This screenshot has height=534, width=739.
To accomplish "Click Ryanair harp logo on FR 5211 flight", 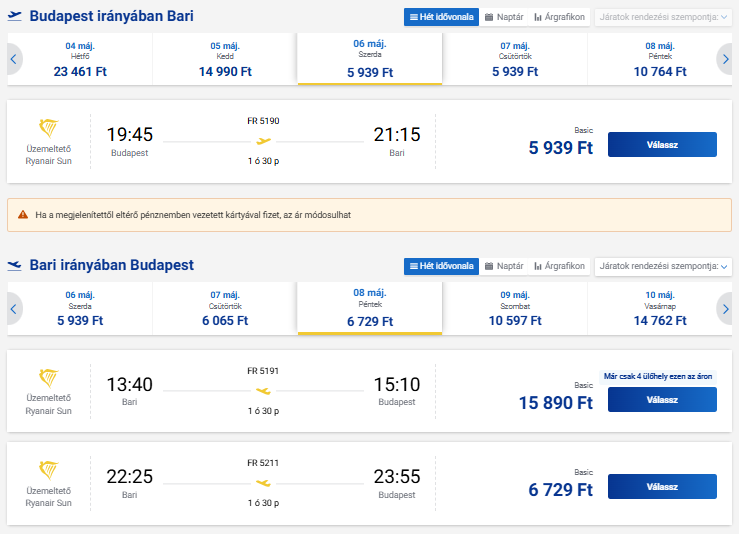I will tap(48, 471).
